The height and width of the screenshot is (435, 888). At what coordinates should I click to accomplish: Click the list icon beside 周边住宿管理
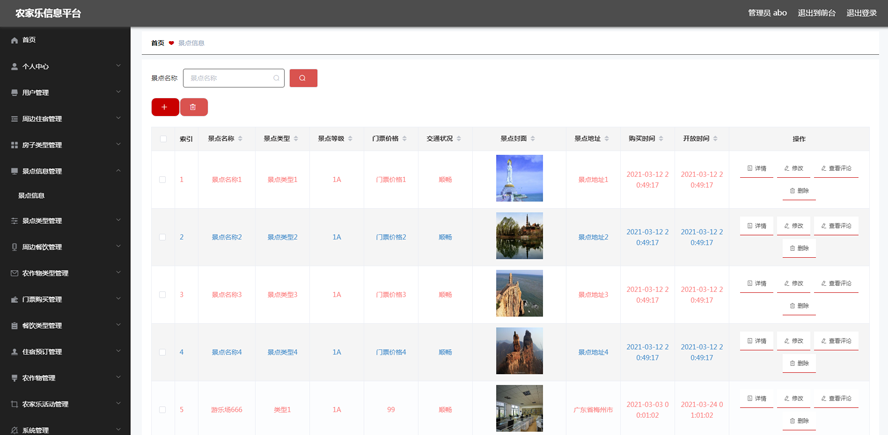tap(15, 119)
